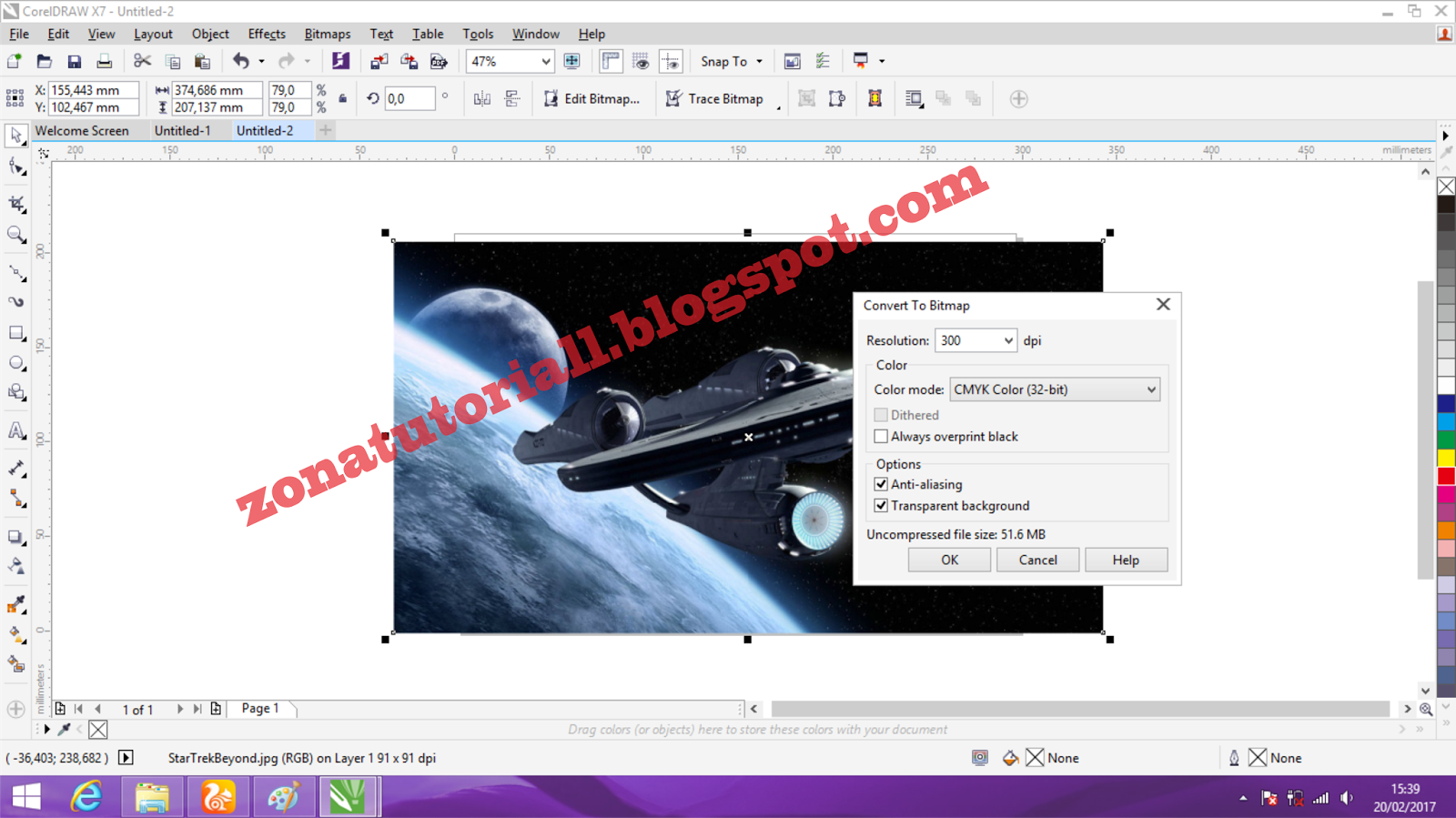The width and height of the screenshot is (1456, 818).
Task: Publish to PDF icon
Action: [440, 61]
